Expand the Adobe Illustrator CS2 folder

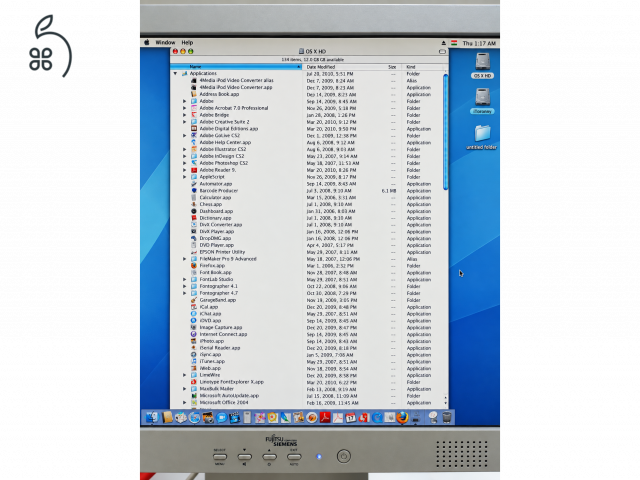pos(184,149)
